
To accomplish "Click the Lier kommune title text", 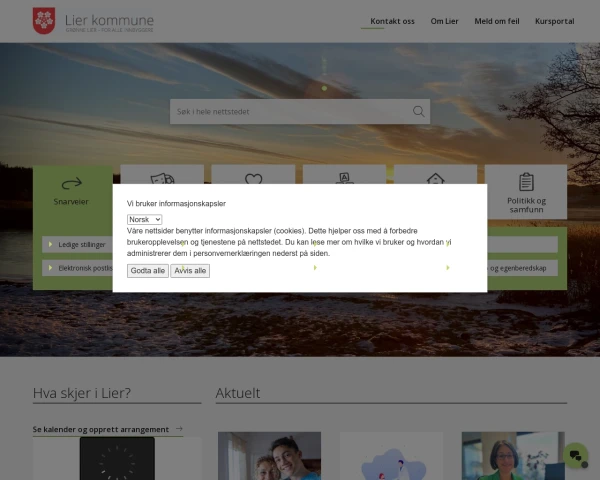I will point(109,20).
